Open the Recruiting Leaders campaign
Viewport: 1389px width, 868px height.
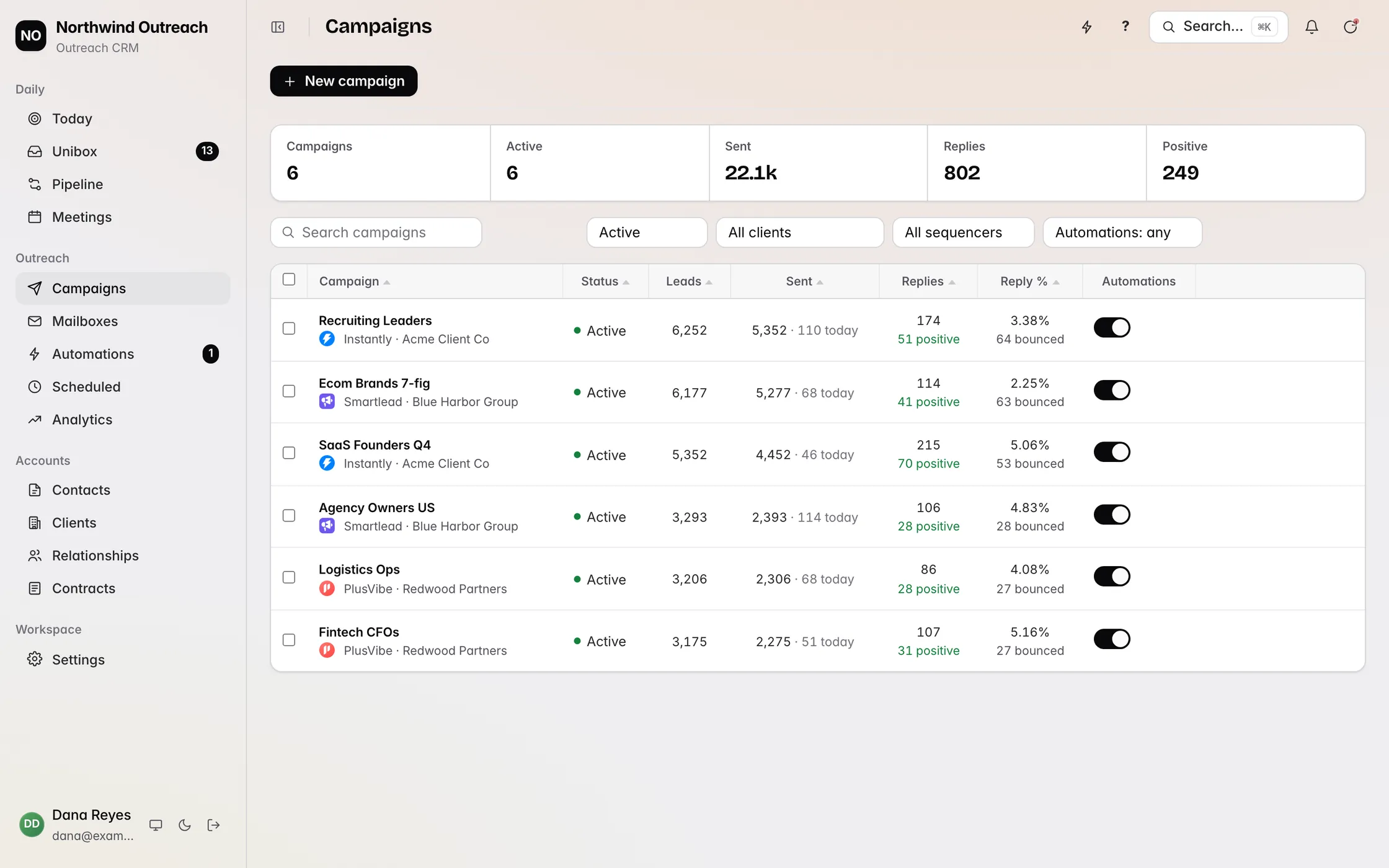(x=375, y=321)
